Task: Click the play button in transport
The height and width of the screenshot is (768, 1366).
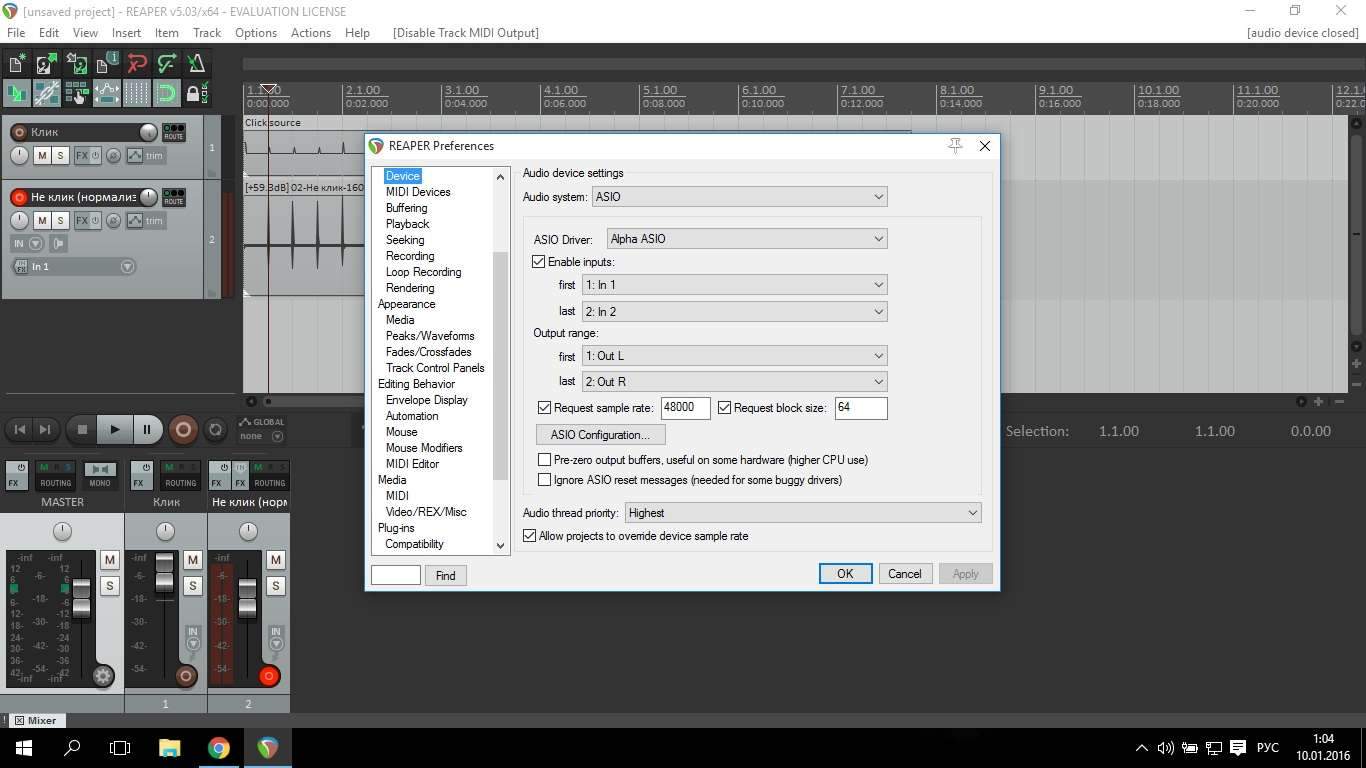Action: click(x=114, y=430)
